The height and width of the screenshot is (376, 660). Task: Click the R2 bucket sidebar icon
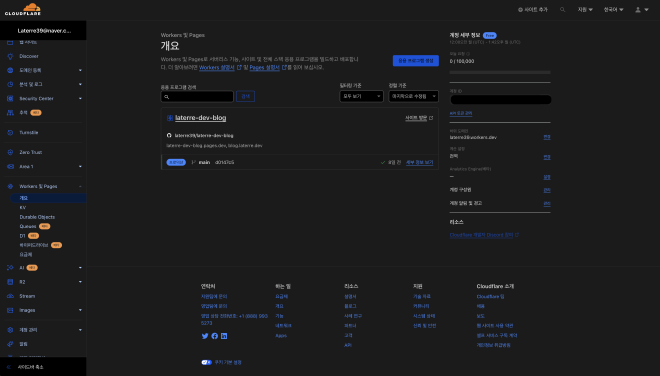(x=10, y=282)
